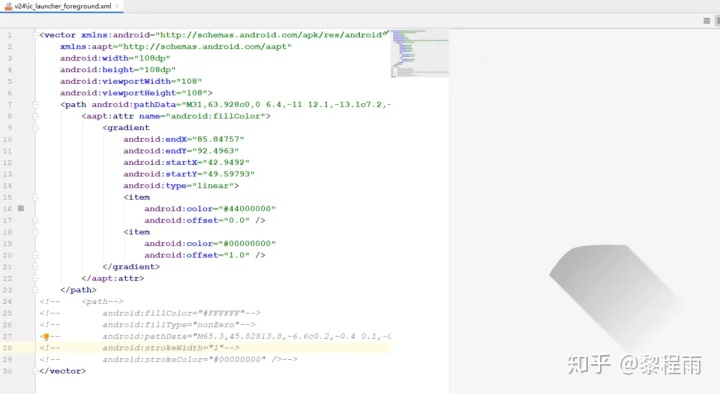720x394 pixels.
Task: Click the android:pathData value on line 7
Action: (x=287, y=105)
